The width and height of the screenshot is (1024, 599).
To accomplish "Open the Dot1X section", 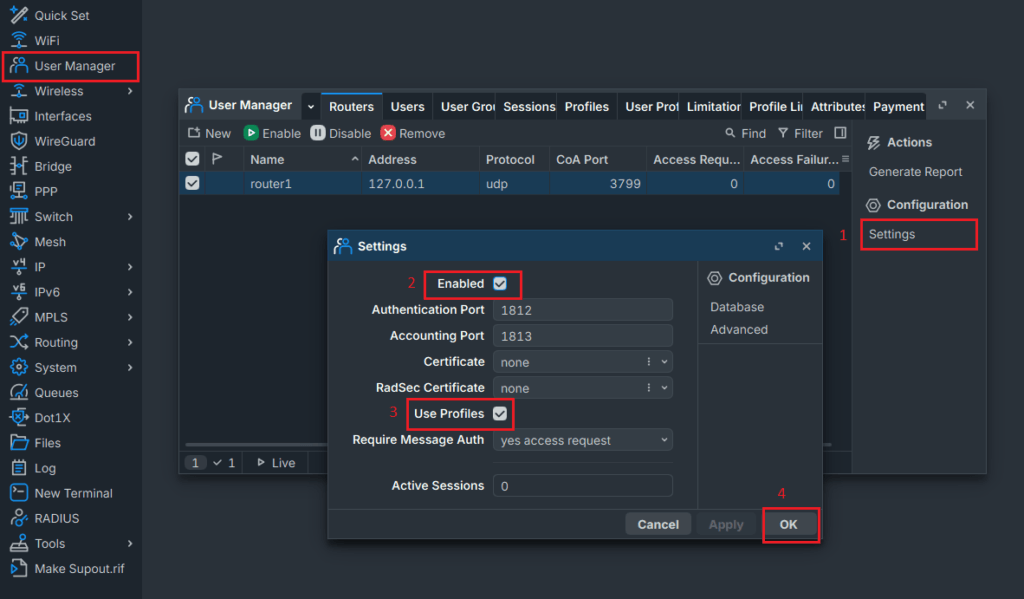I will click(52, 417).
